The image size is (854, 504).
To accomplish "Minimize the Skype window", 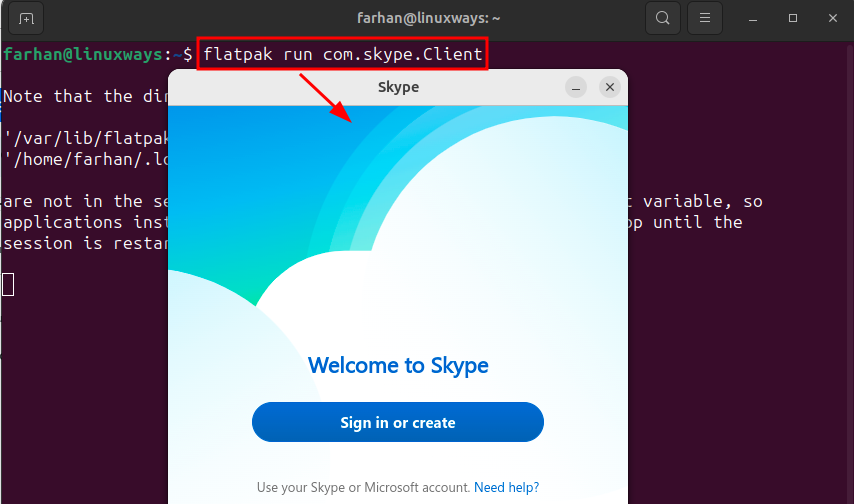I will tap(576, 87).
